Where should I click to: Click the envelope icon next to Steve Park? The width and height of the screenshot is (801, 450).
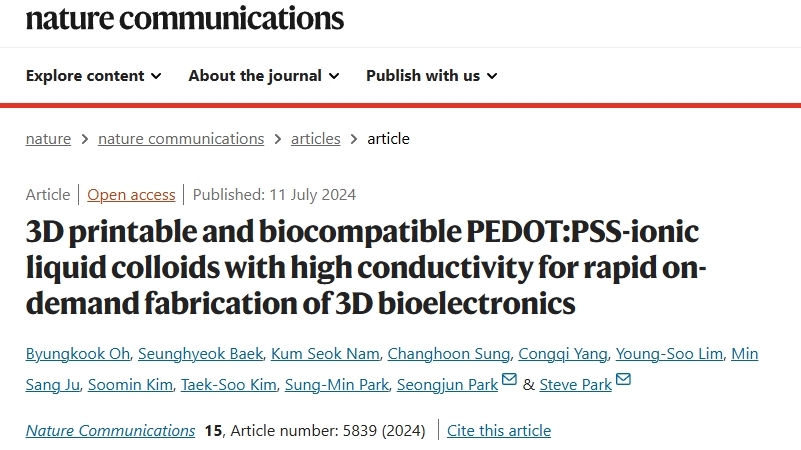(x=623, y=380)
